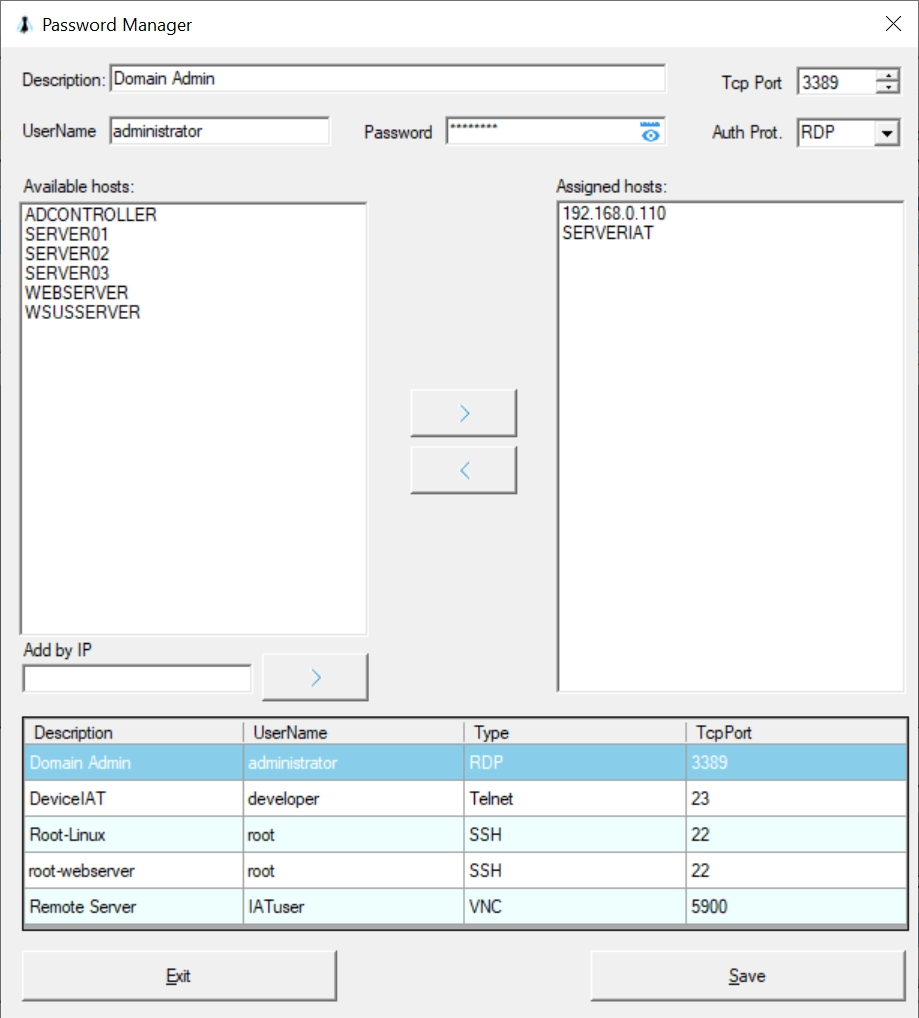Sort by the UserName column header

click(354, 732)
